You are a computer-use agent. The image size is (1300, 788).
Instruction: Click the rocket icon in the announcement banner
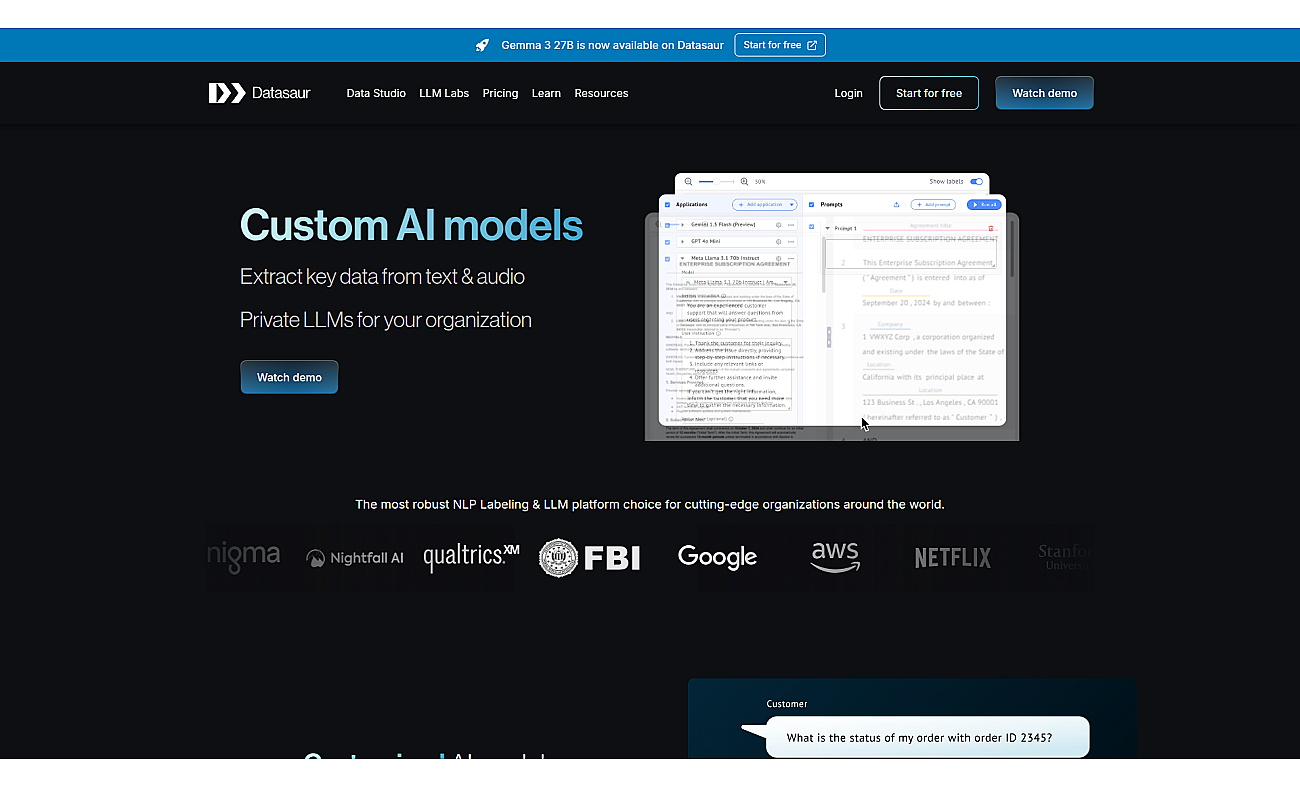pyautogui.click(x=482, y=45)
